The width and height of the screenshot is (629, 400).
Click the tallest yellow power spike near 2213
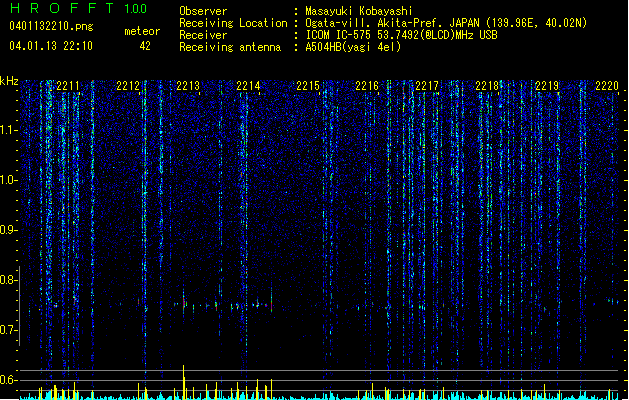(x=184, y=381)
